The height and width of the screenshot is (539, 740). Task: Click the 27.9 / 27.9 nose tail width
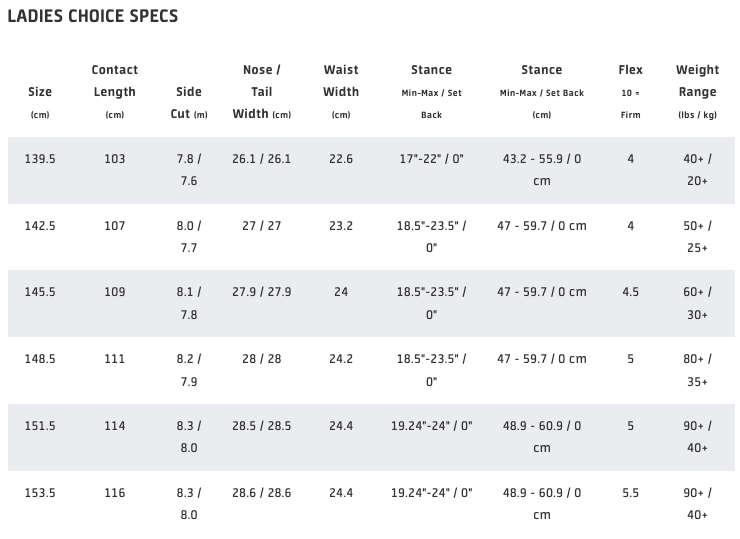pos(261,292)
